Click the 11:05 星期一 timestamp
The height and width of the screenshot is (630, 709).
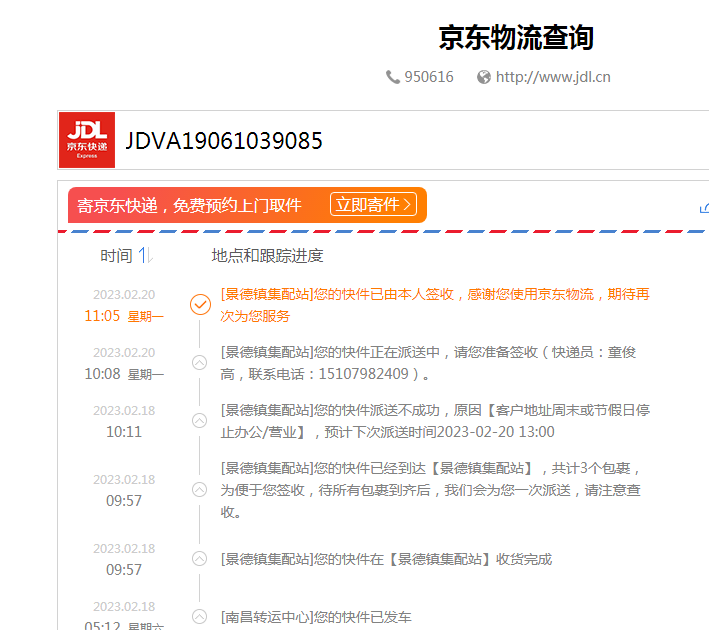124,316
